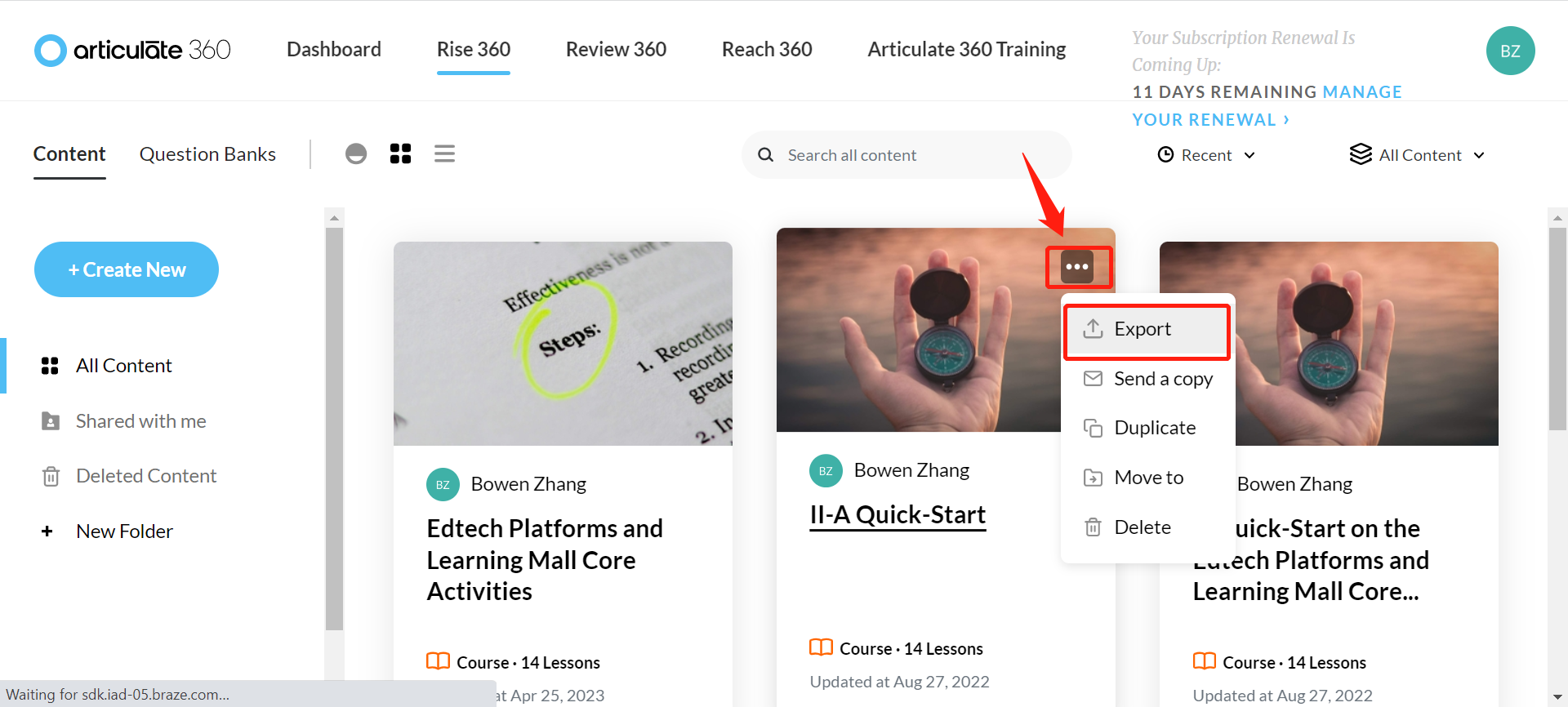Expand the Recent sort dropdown
The image size is (1568, 707).
pyautogui.click(x=1206, y=155)
